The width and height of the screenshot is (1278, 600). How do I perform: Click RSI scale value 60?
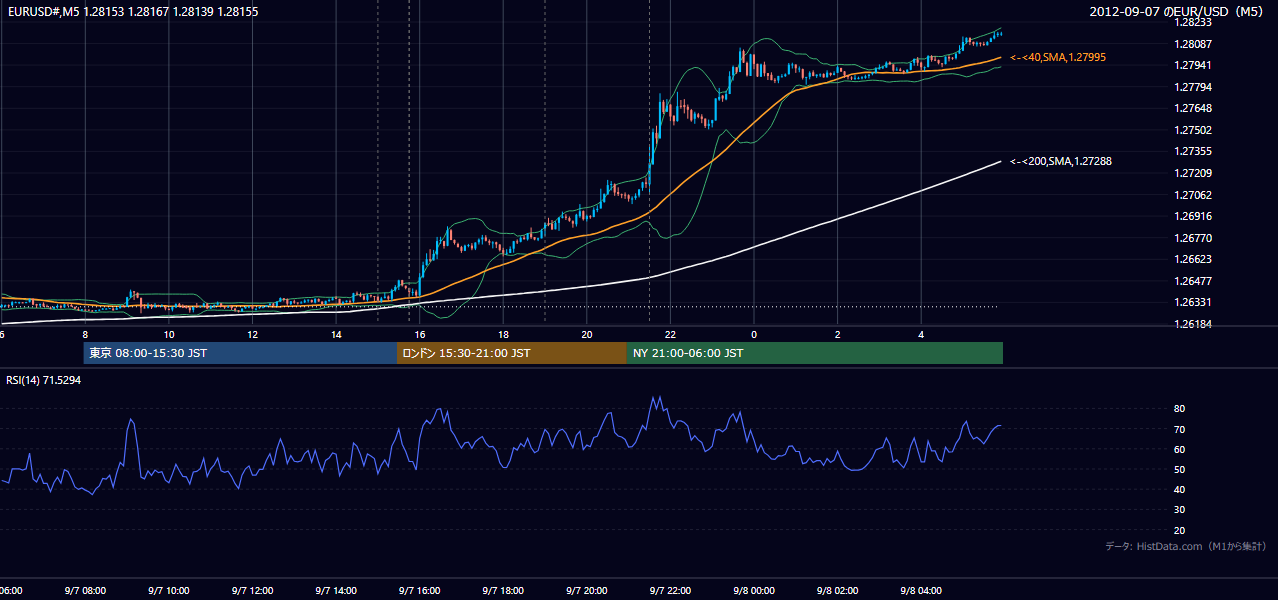coord(1180,449)
